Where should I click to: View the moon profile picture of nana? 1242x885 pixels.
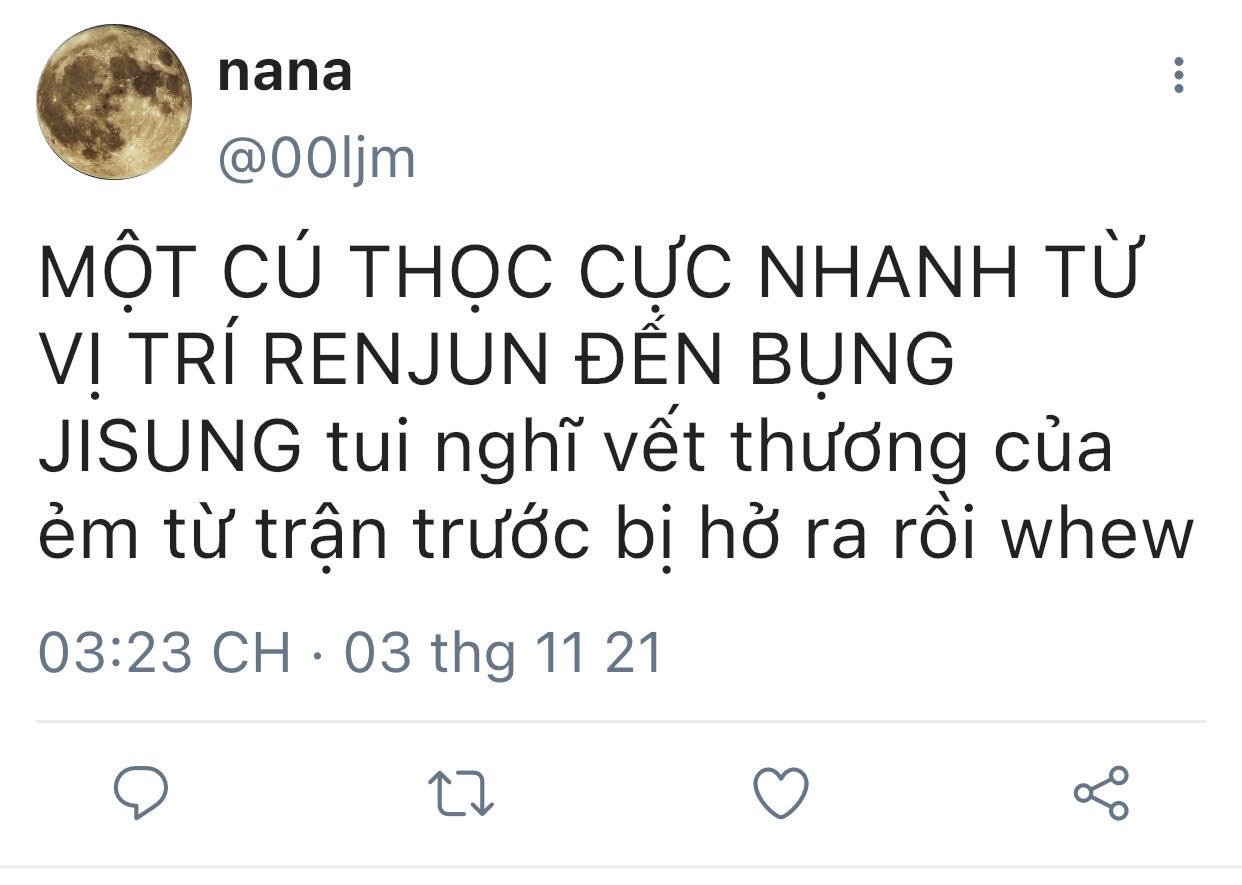click(114, 101)
